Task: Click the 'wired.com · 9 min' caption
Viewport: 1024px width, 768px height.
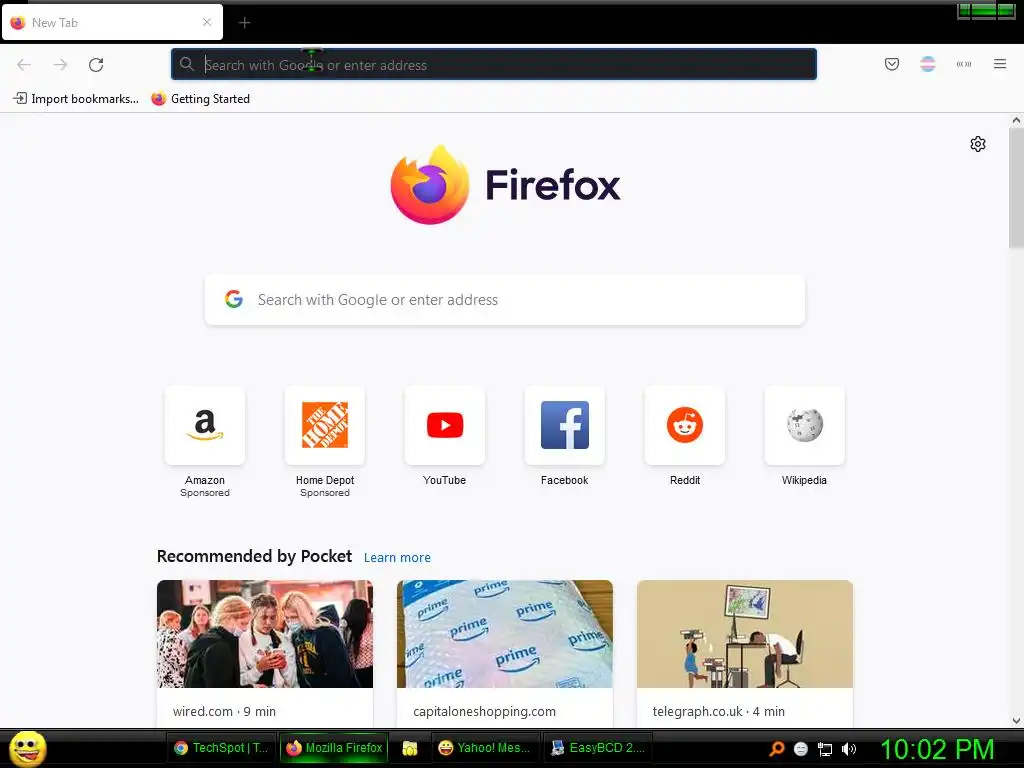Action: (224, 711)
